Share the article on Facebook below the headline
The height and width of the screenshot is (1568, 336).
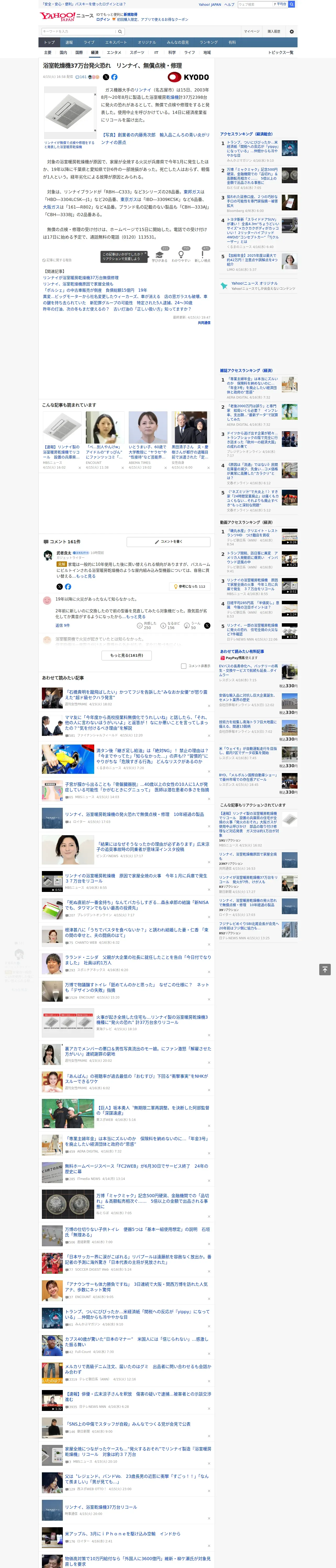pos(114,77)
